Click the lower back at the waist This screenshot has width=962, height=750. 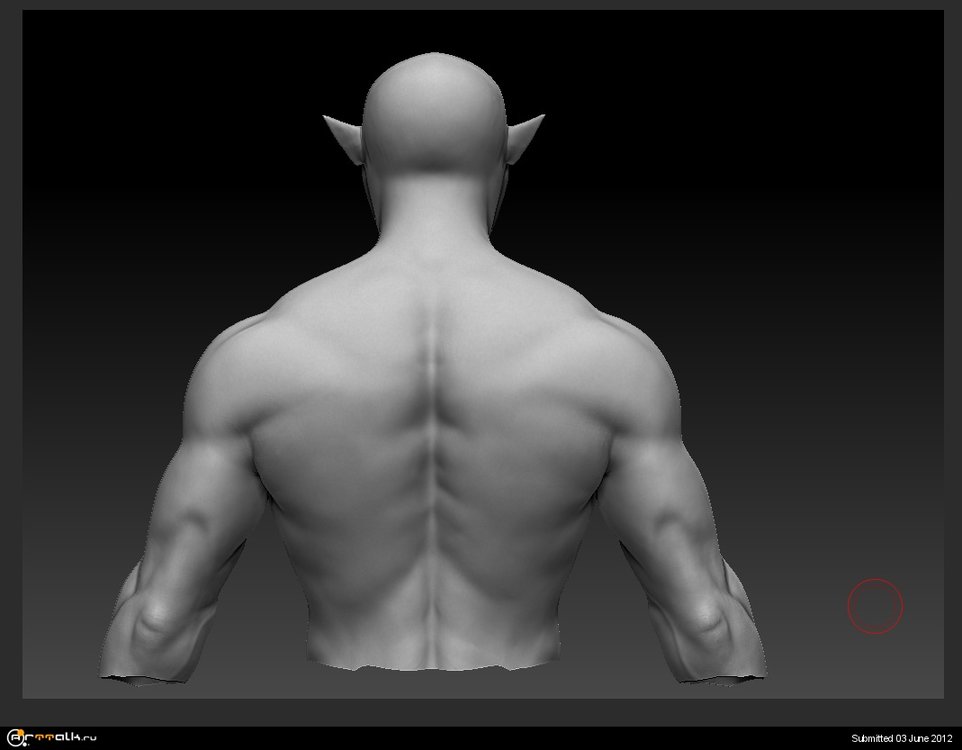pos(433,630)
